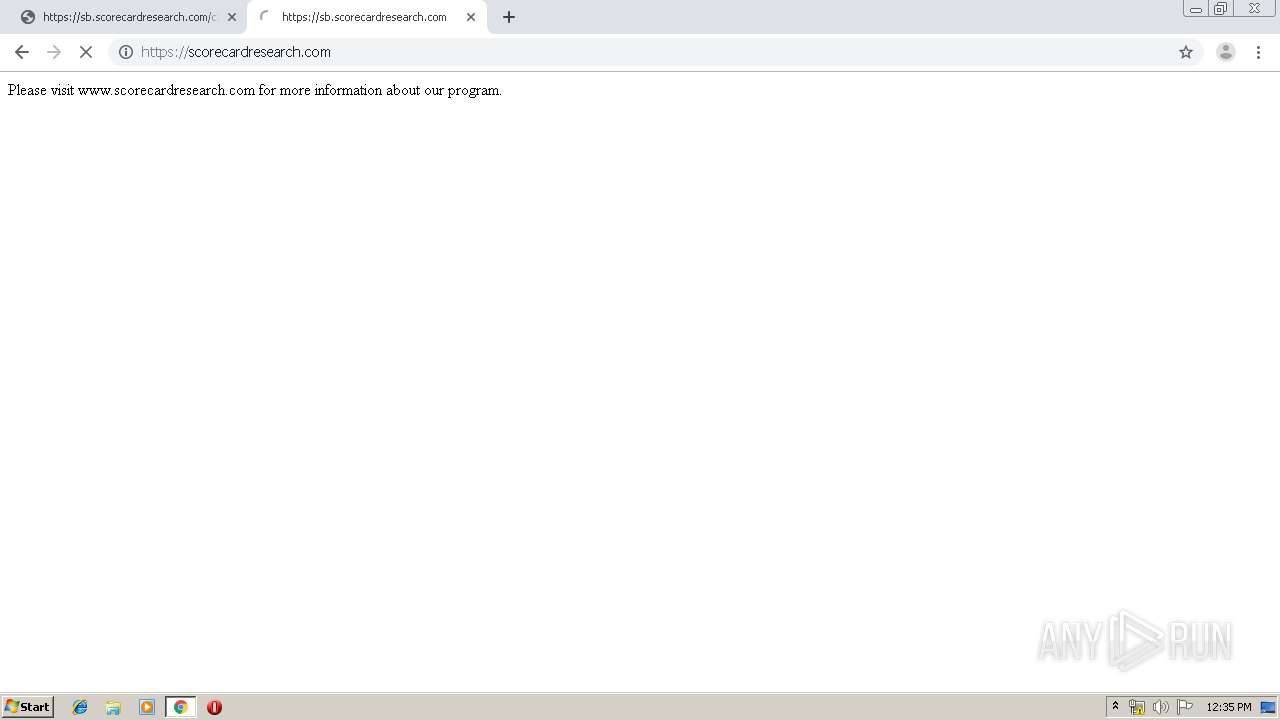Click the 12:35 PM clock
This screenshot has height=720, width=1280.
pyautogui.click(x=1229, y=707)
